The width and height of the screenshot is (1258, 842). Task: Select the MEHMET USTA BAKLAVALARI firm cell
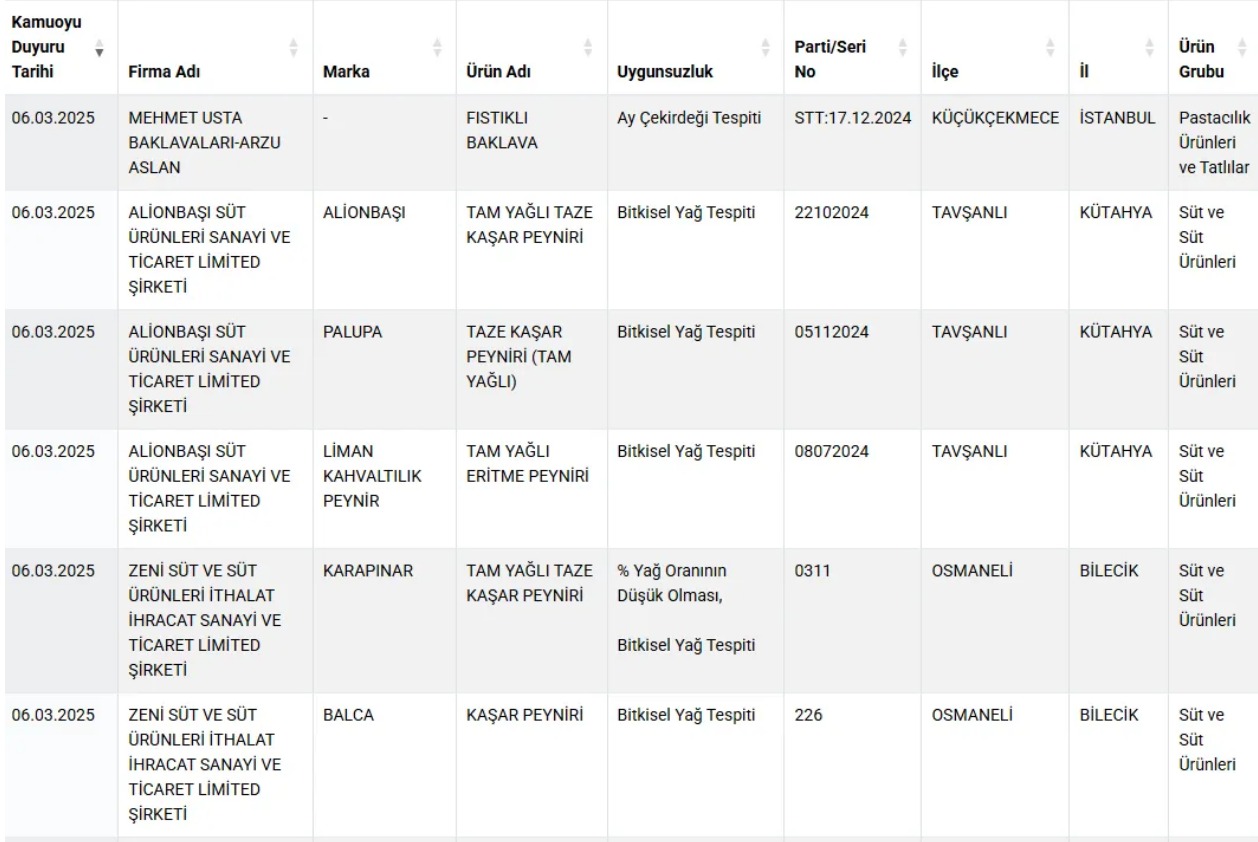215,143
